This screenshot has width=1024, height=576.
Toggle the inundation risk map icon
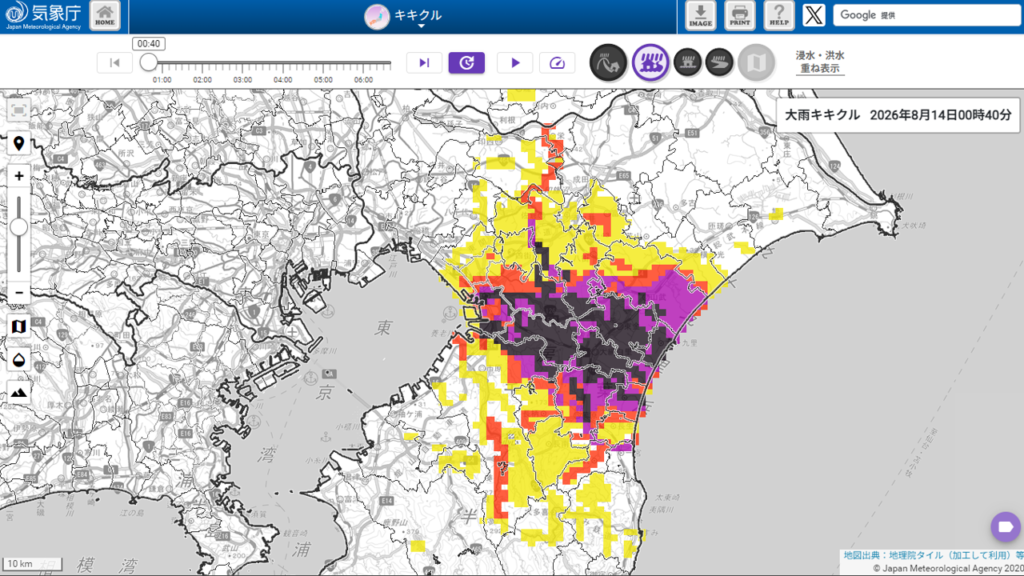pyautogui.click(x=650, y=63)
